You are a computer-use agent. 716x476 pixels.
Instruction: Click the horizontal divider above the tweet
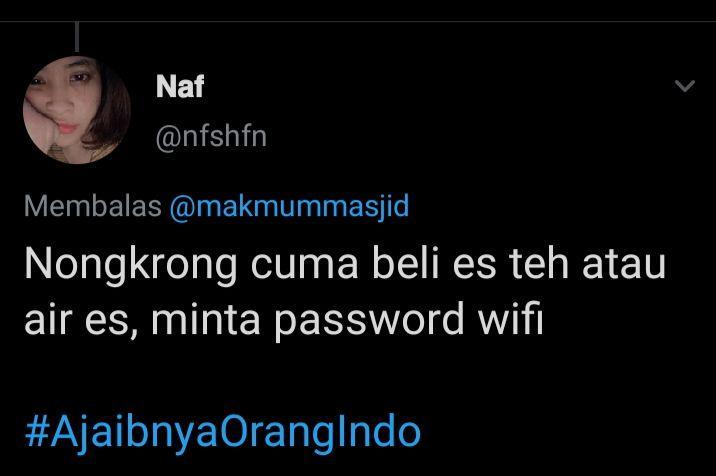358,21
